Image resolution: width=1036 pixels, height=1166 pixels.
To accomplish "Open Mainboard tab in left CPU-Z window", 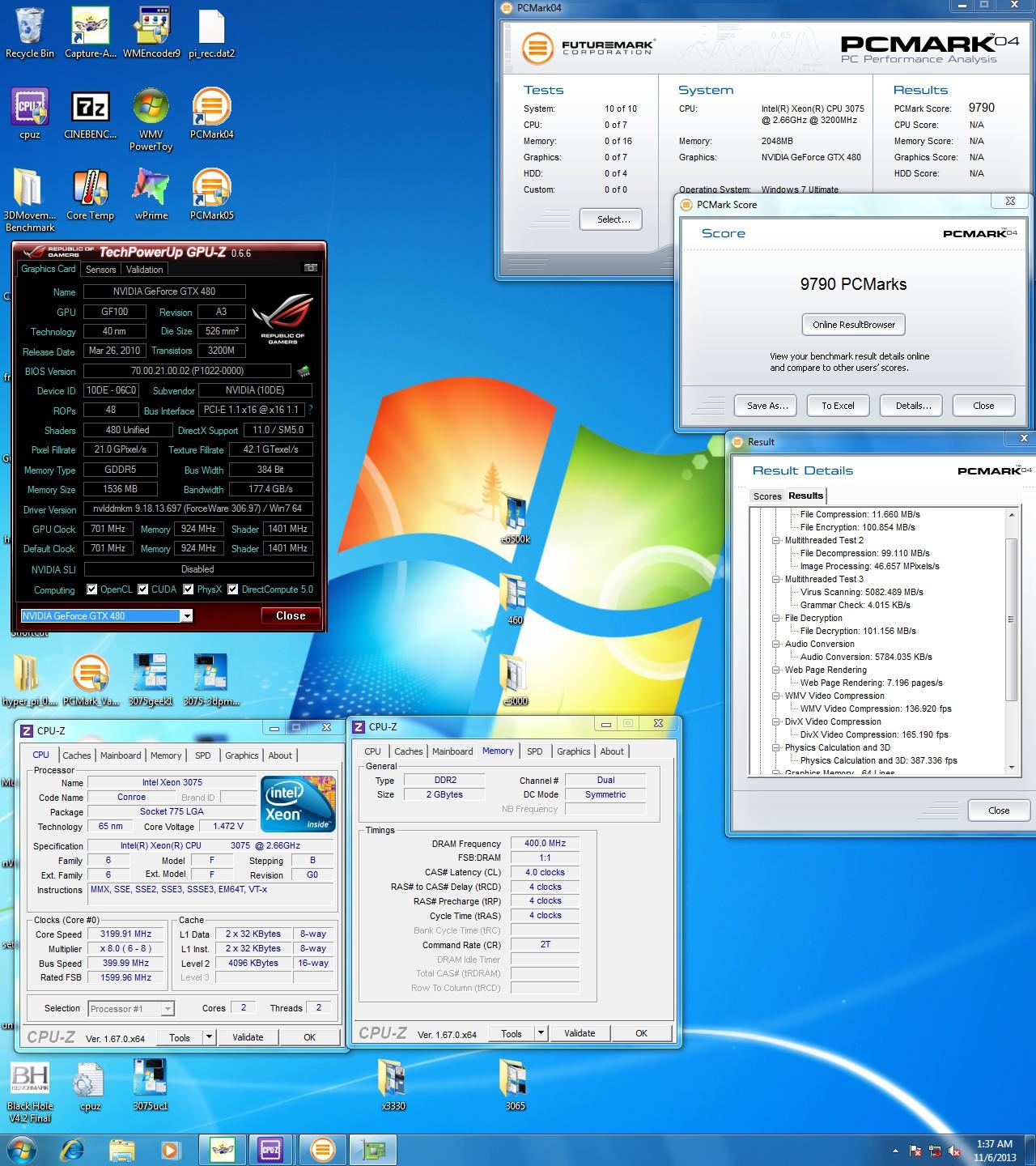I will (x=121, y=755).
